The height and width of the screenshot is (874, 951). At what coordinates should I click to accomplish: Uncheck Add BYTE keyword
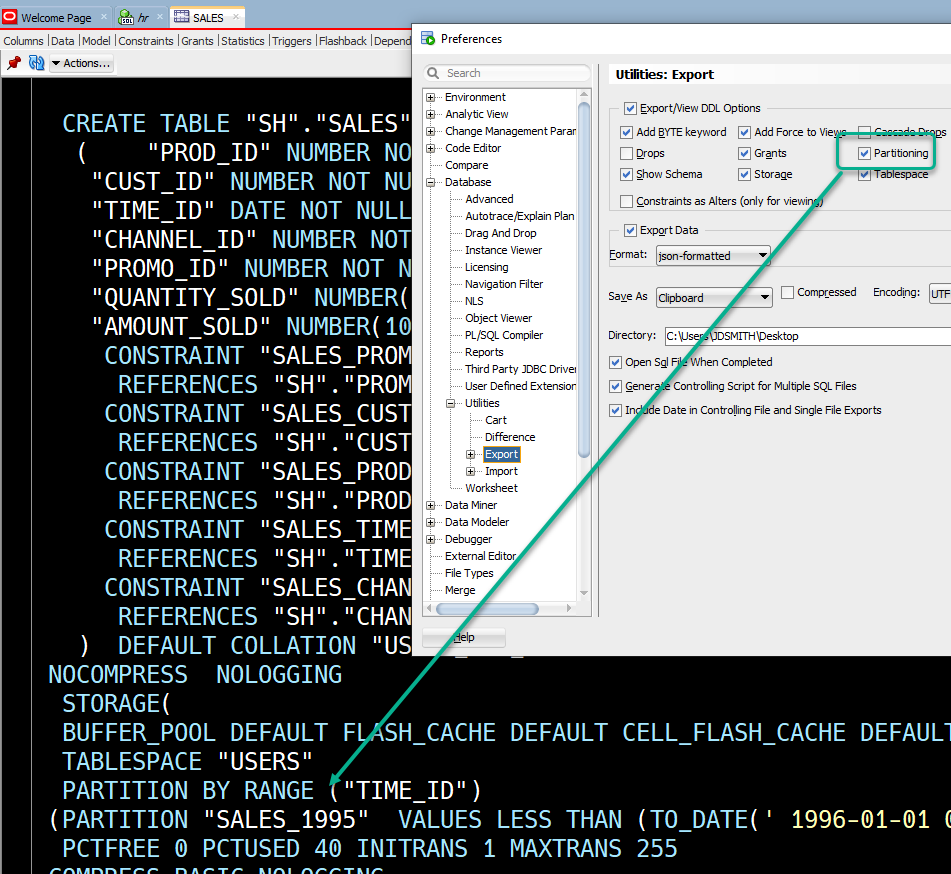click(x=627, y=132)
